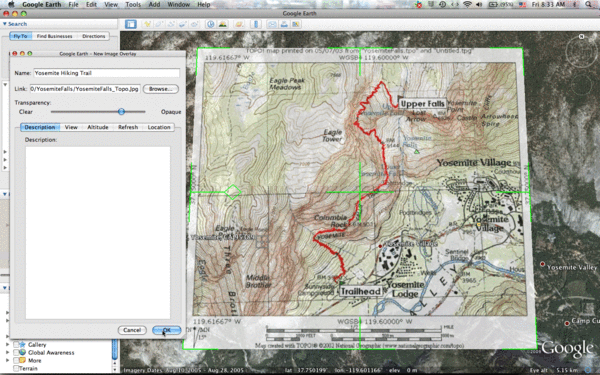Click in the image Link field
The image size is (600, 375).
85,89
